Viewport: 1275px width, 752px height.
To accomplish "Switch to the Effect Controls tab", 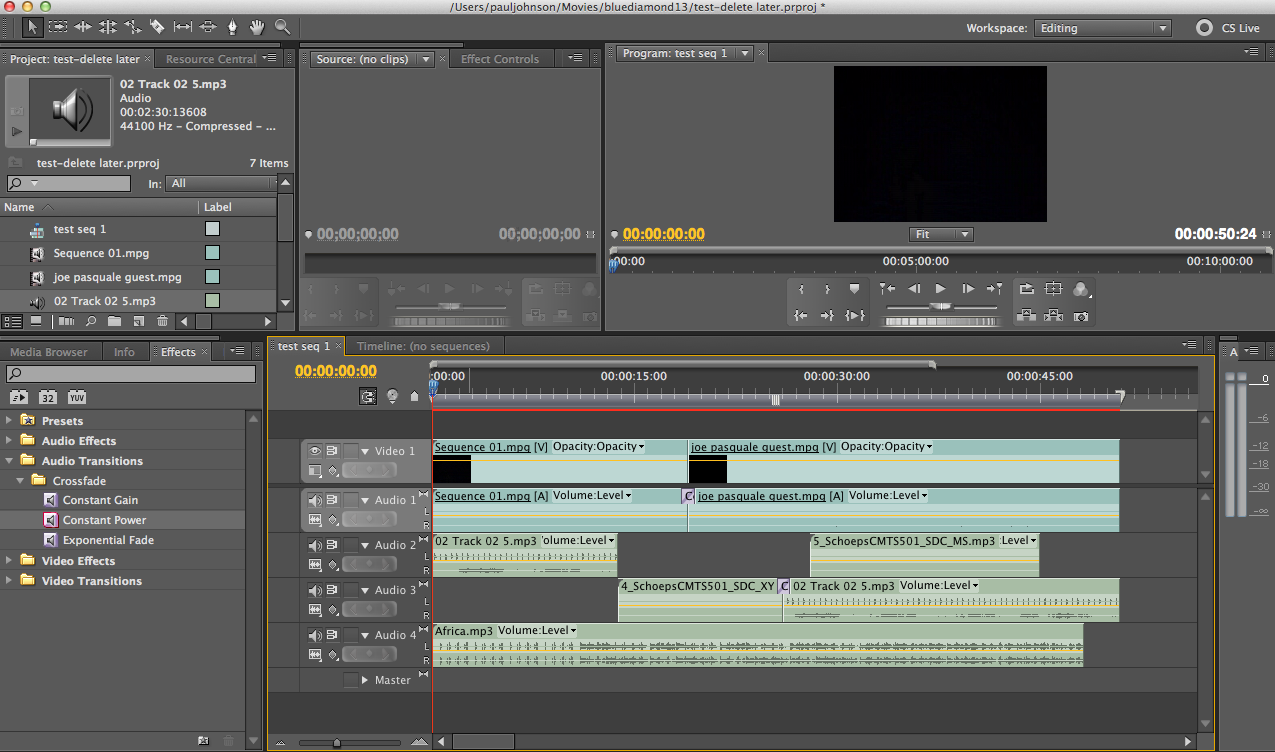I will [x=500, y=59].
